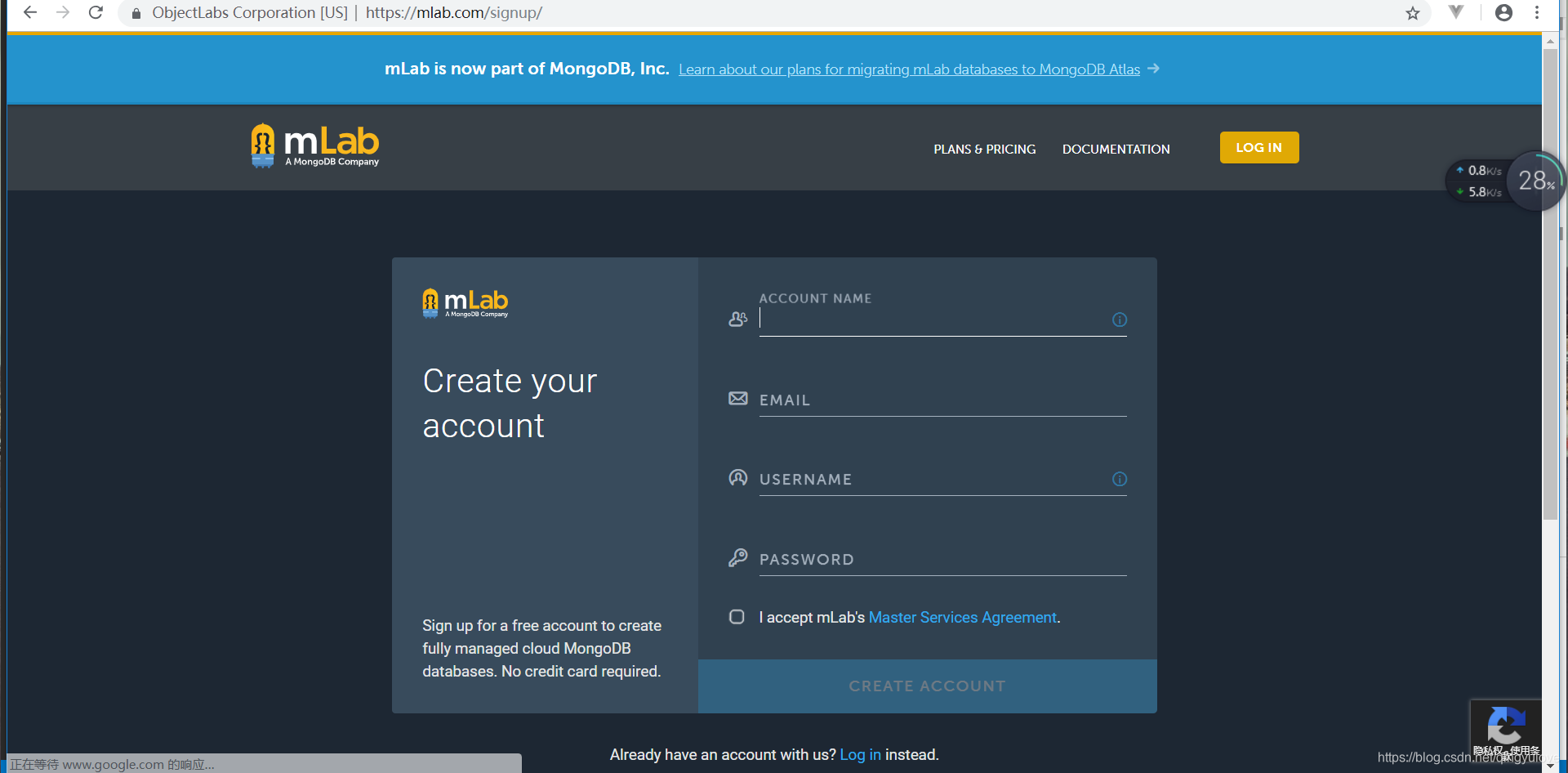
Task: Click the key icon beside Password
Action: (x=738, y=557)
